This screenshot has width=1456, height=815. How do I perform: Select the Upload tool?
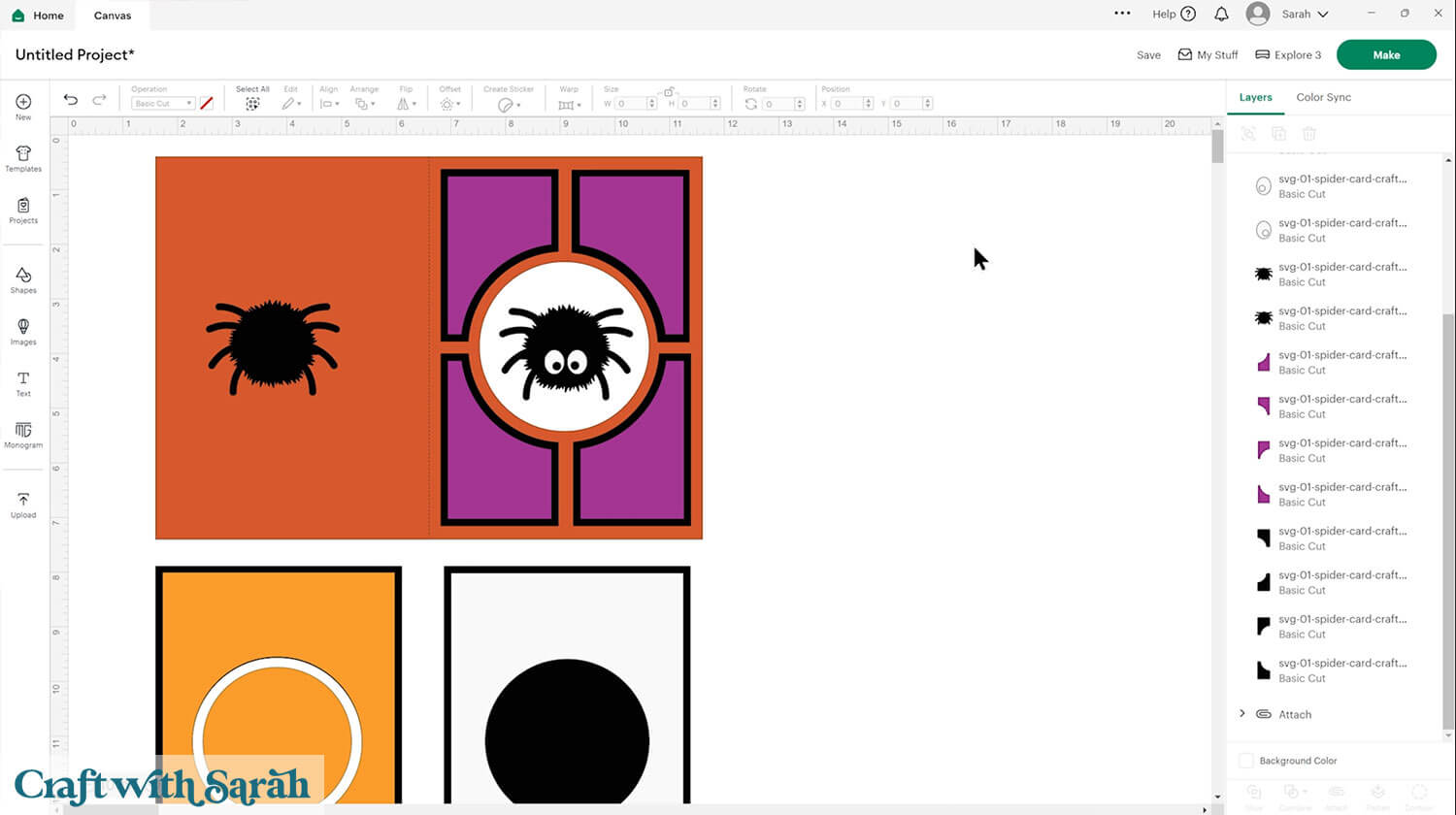pyautogui.click(x=22, y=504)
